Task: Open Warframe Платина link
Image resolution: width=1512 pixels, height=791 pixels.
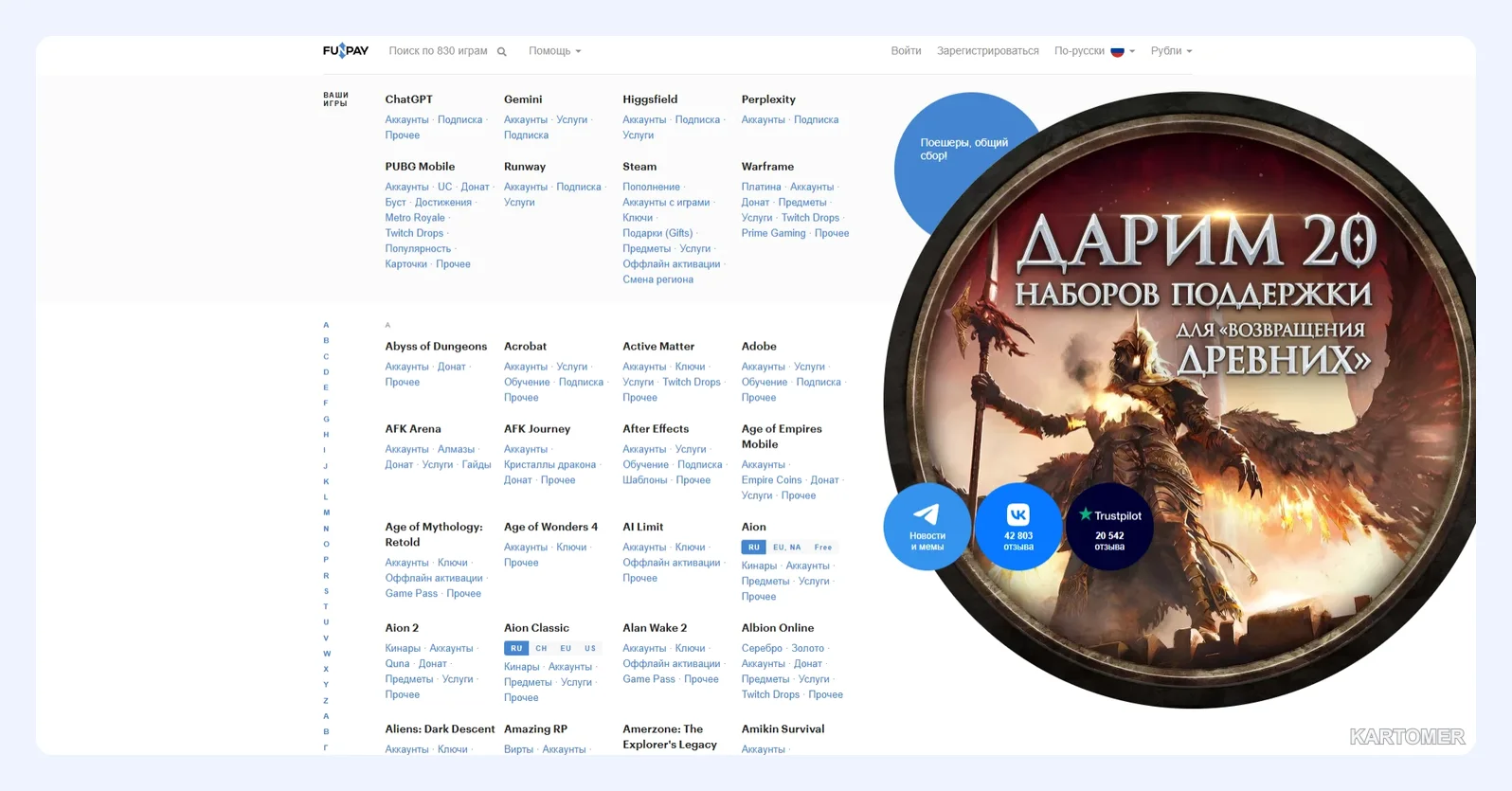Action: point(762,188)
